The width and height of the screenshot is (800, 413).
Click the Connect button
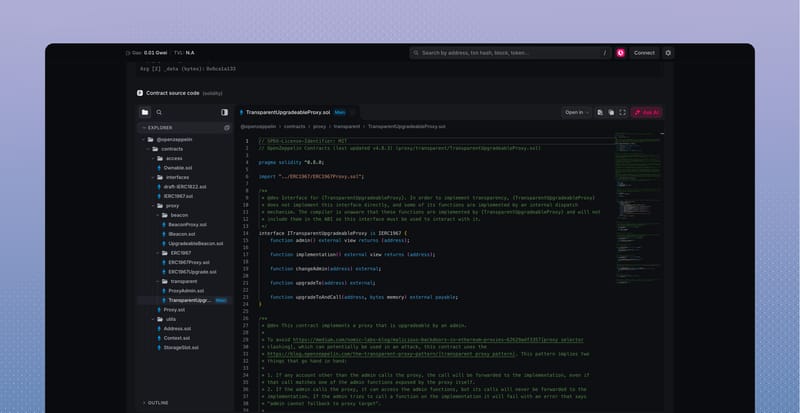point(644,53)
